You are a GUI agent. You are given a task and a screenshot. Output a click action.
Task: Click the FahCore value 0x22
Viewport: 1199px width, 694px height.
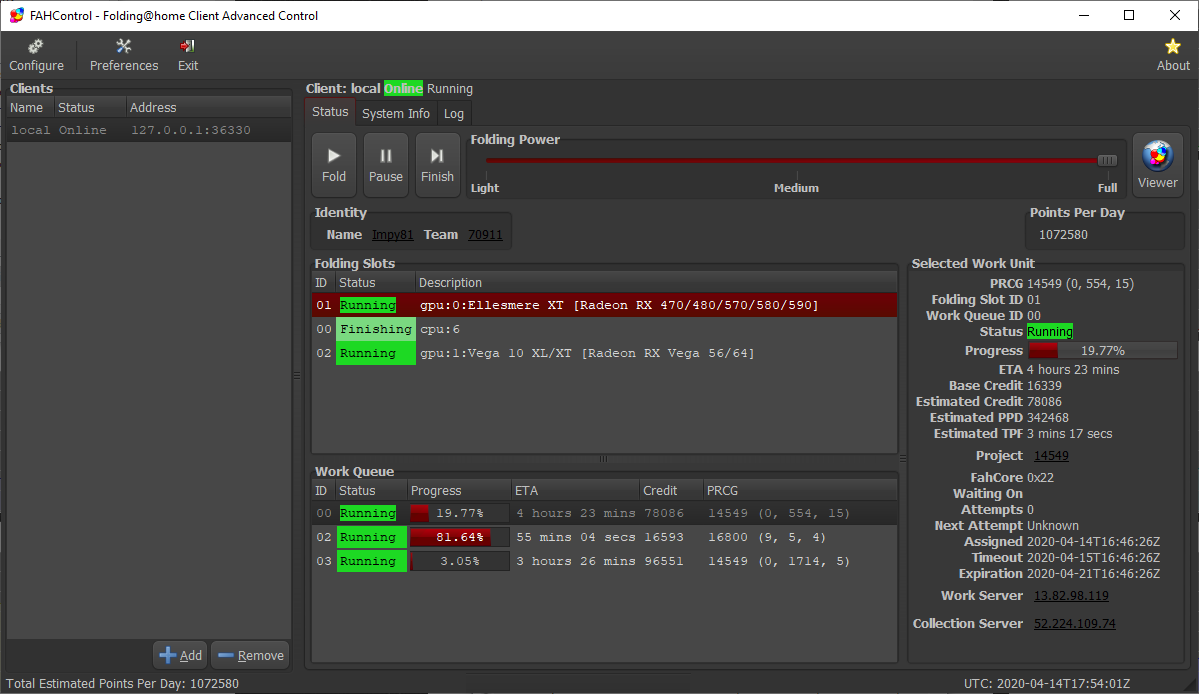(1040, 478)
